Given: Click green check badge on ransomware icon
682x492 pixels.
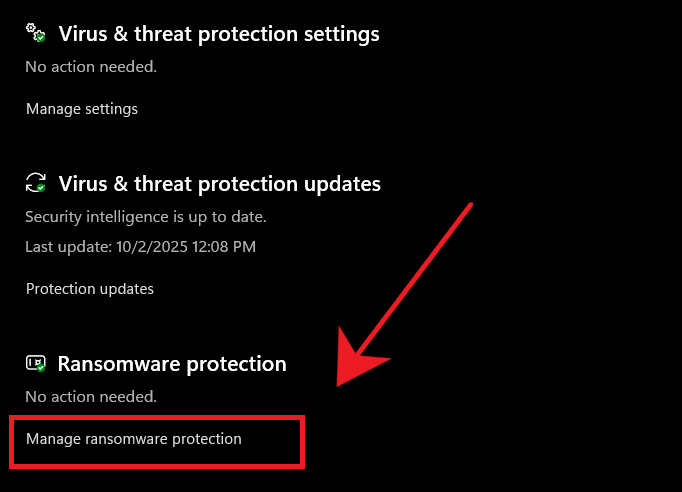Looking at the screenshot, I should coord(41,368).
